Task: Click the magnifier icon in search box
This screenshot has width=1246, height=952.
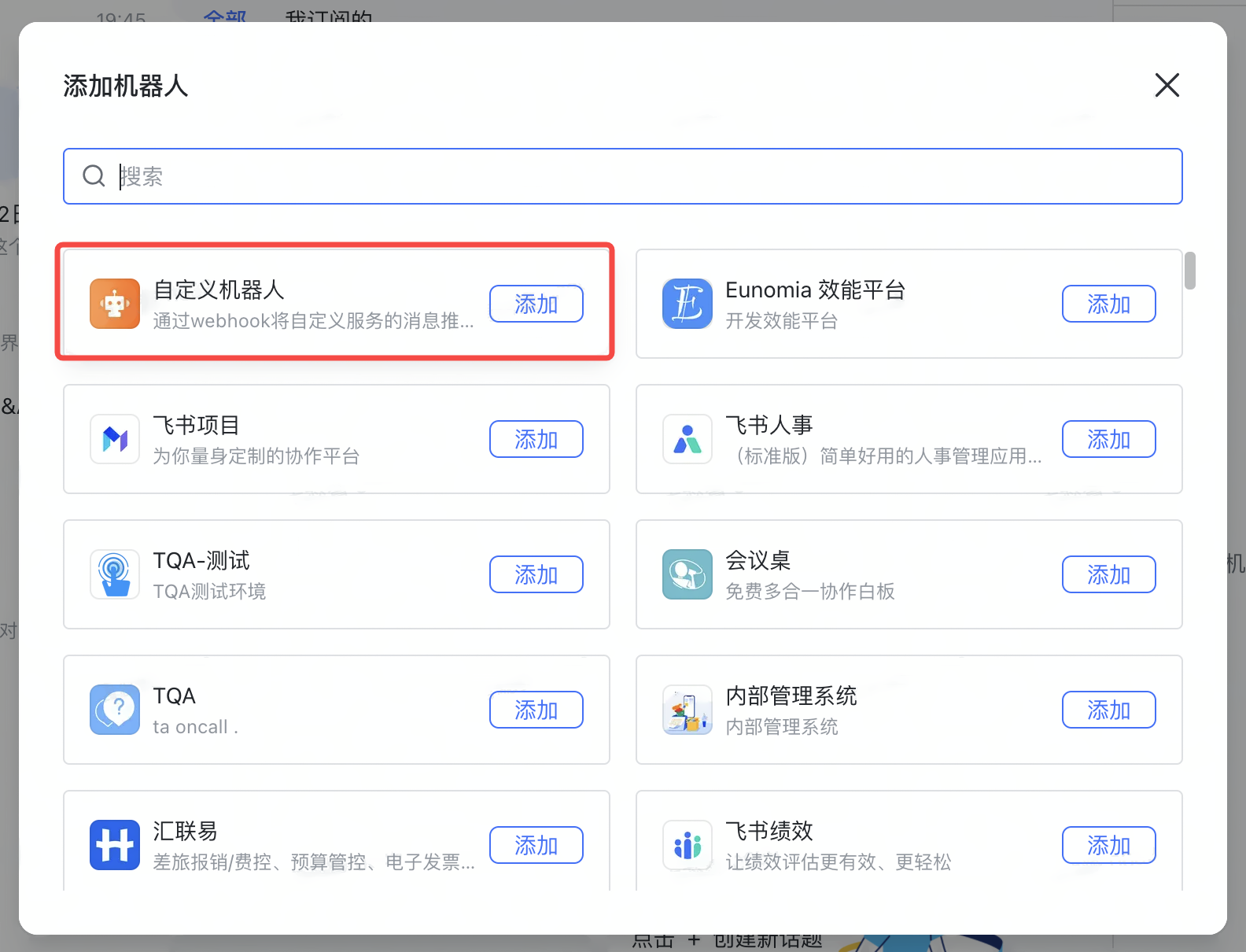Action: (x=94, y=175)
